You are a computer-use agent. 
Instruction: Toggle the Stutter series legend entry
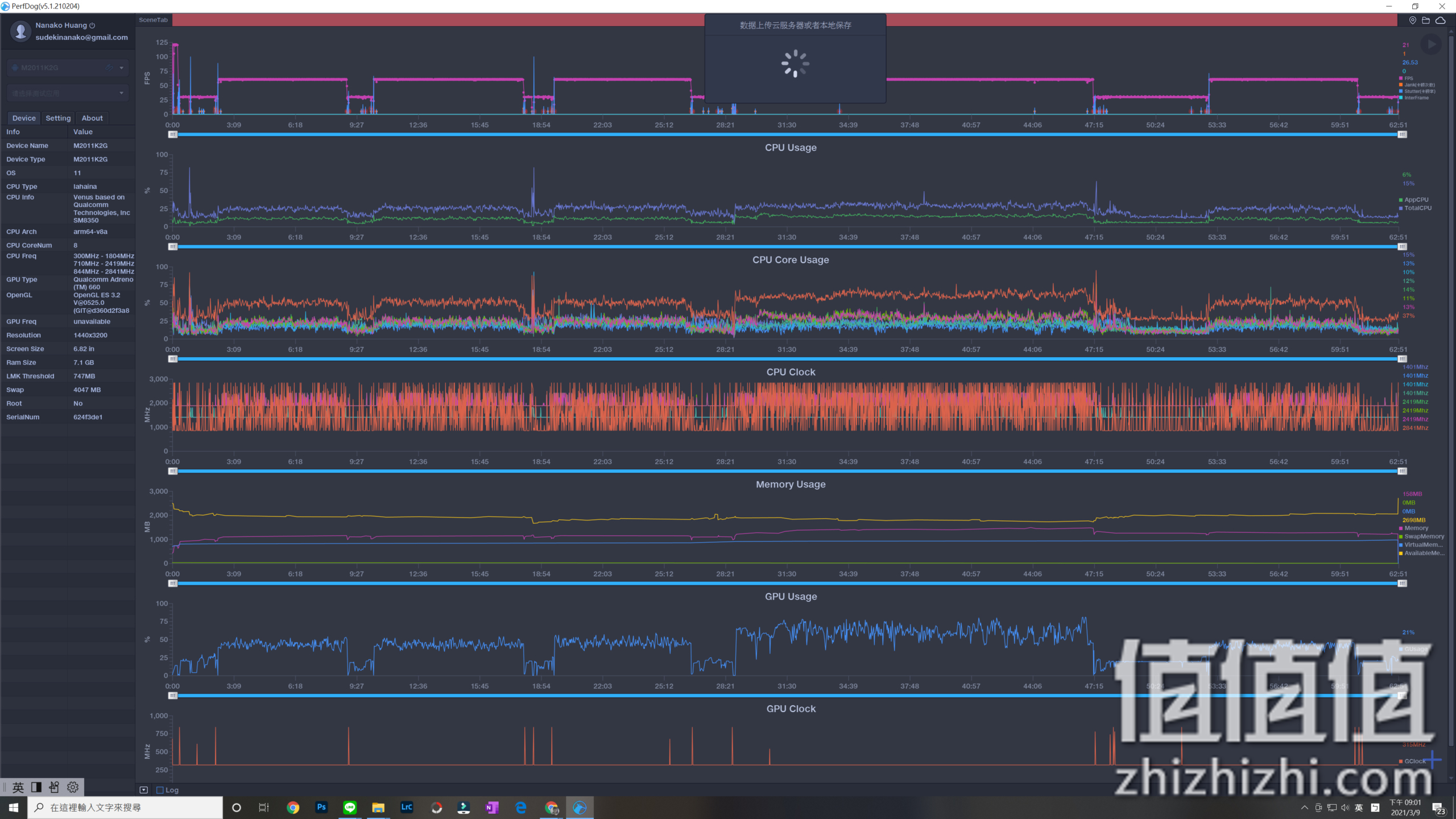1417,91
